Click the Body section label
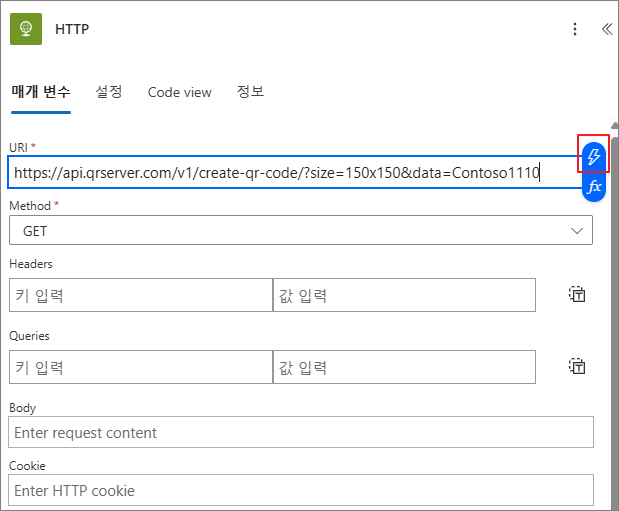This screenshot has width=619, height=511. 23,408
